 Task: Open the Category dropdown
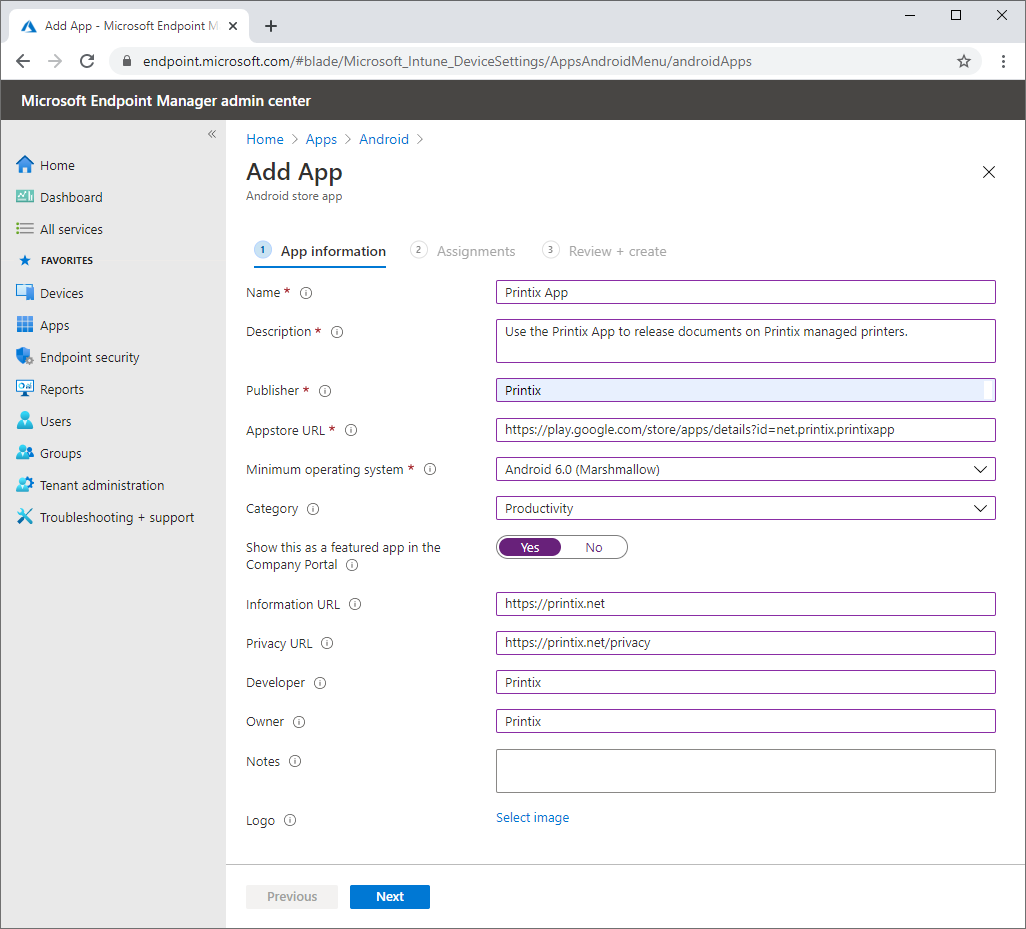click(x=745, y=508)
